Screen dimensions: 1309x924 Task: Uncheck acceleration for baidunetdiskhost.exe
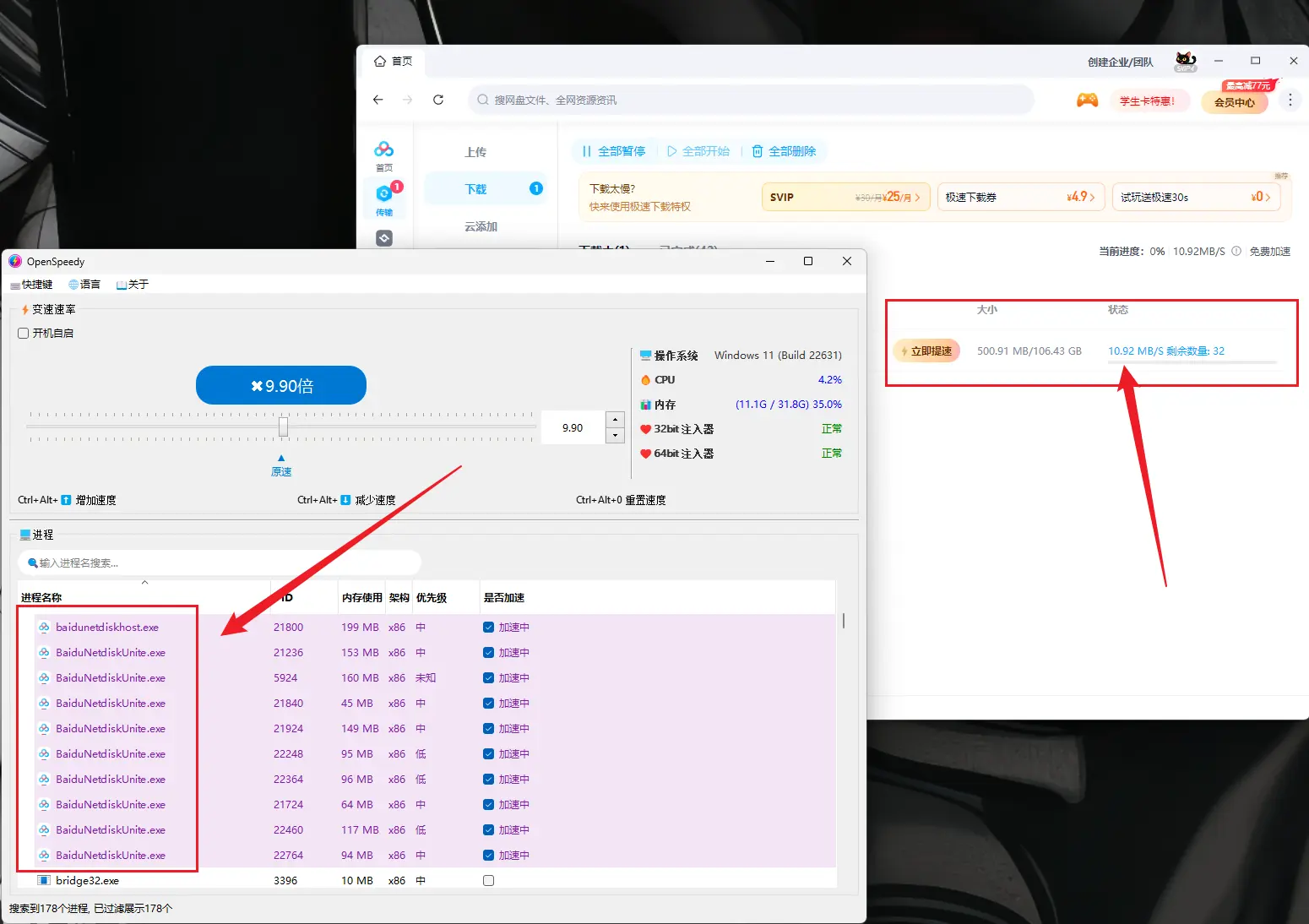488,628
